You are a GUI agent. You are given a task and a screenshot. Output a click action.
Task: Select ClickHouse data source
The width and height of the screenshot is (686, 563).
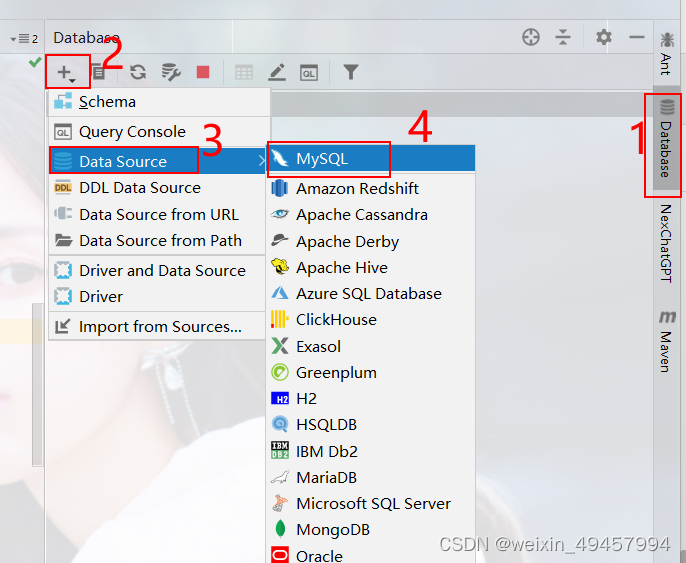(371, 320)
